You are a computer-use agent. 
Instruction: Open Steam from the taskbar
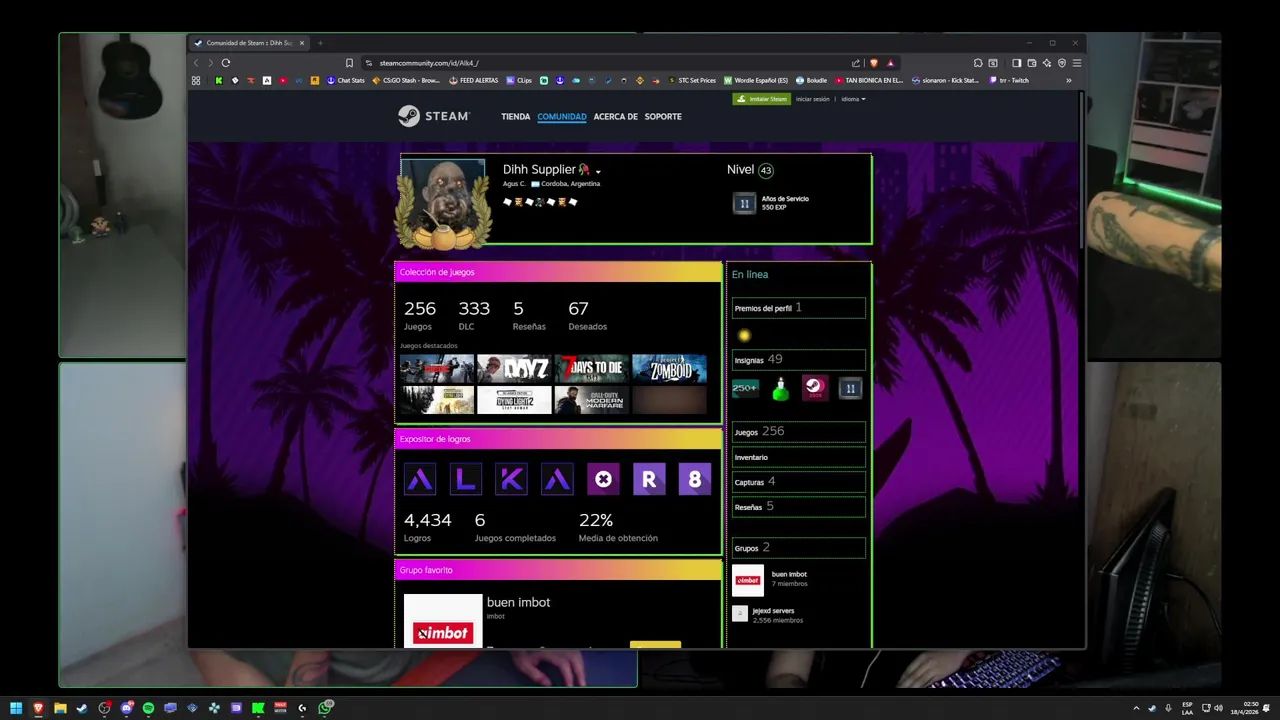pyautogui.click(x=82, y=708)
